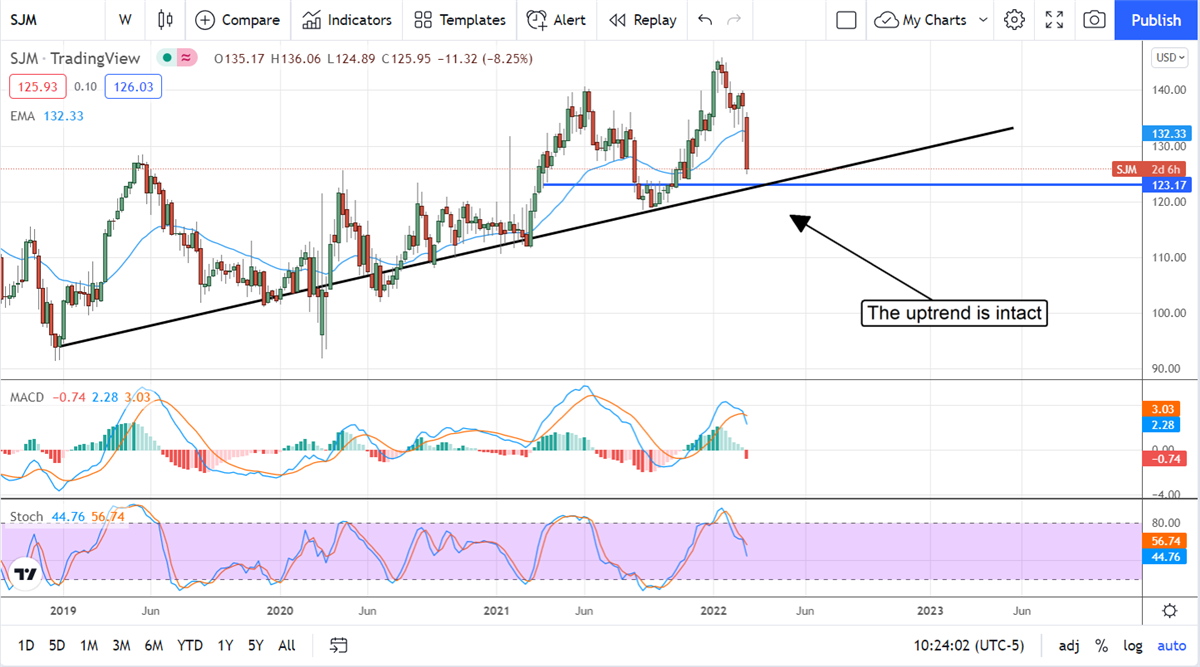Viewport: 1200px width, 667px height.
Task: Set range to YTD
Action: coord(190,645)
